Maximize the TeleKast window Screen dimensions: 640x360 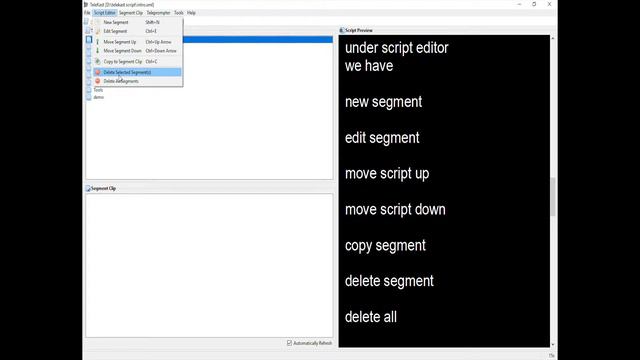coord(534,4)
